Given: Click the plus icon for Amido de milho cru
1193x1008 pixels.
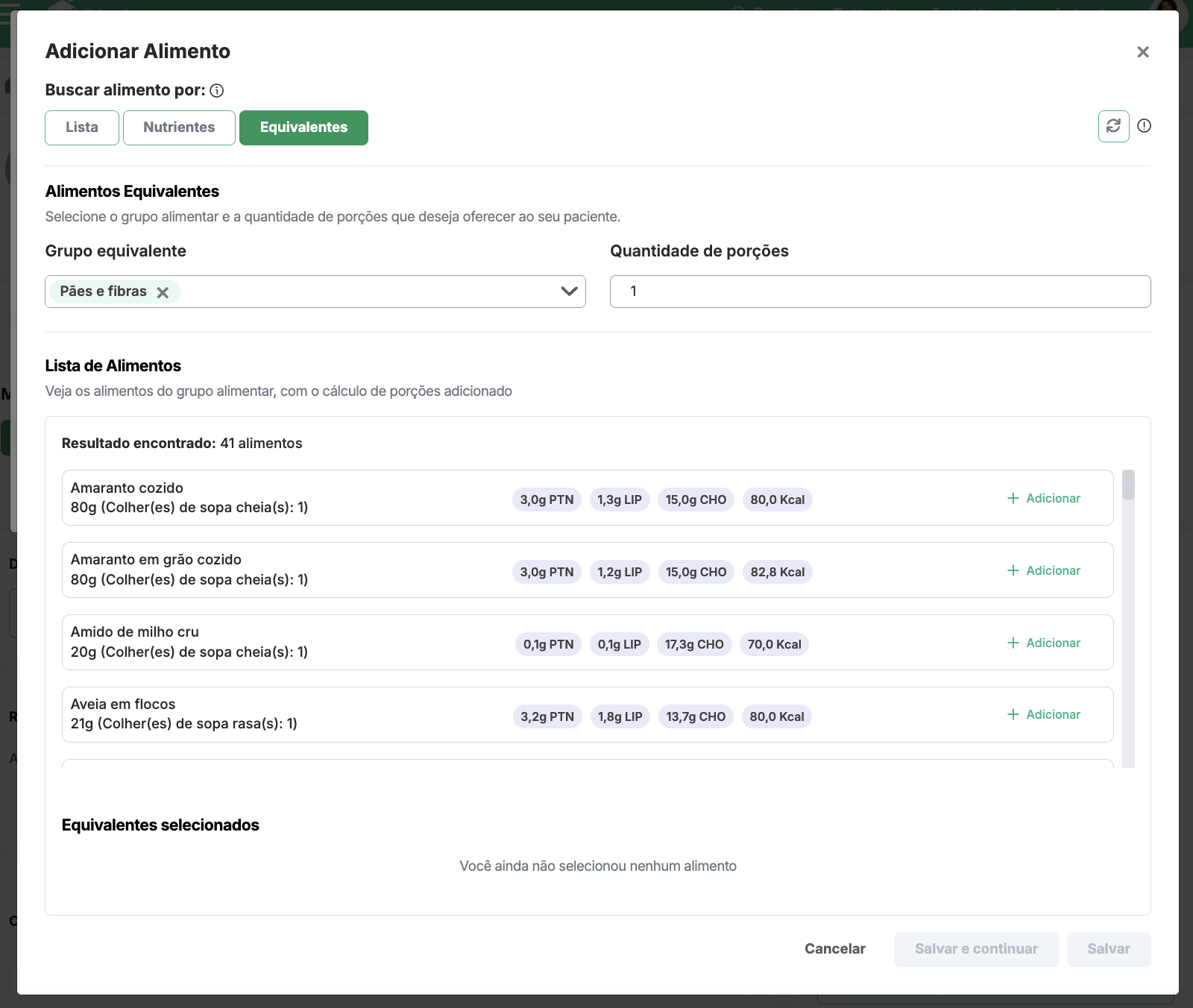Looking at the screenshot, I should tap(1013, 643).
